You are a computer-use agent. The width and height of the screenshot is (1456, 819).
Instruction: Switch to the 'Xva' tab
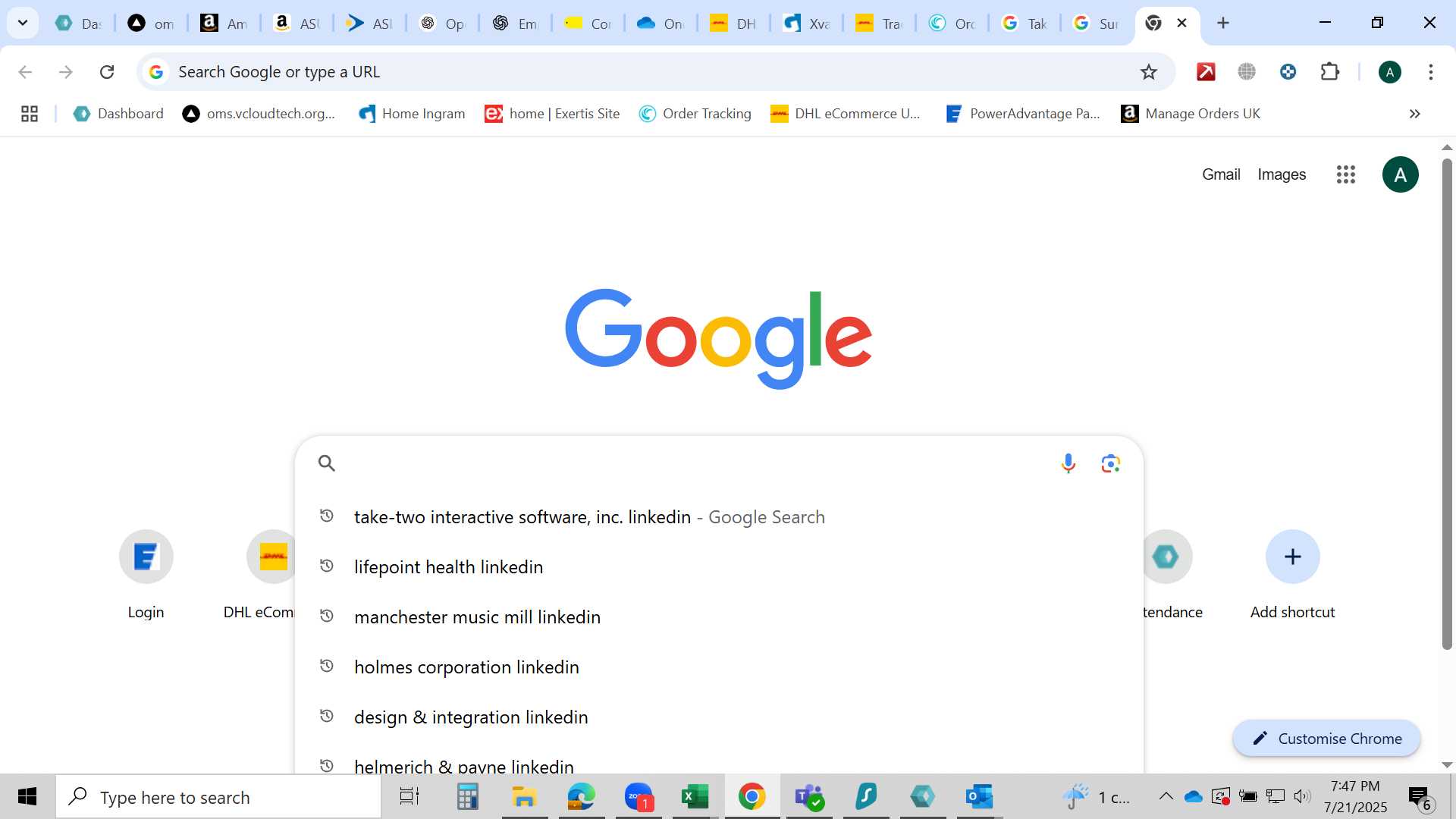tap(806, 24)
